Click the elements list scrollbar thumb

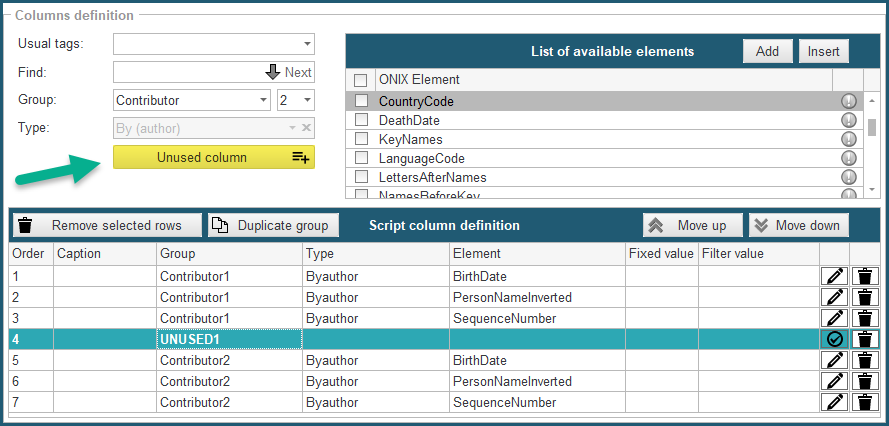872,127
